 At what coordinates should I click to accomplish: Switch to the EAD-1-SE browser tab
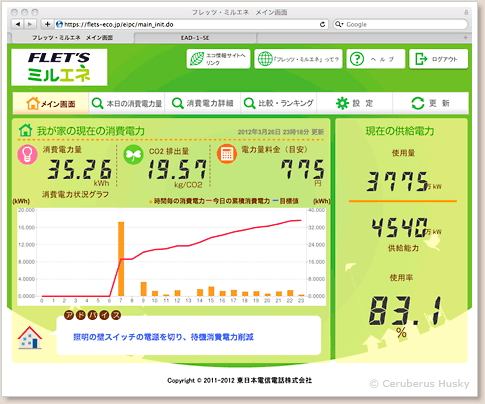pos(195,38)
